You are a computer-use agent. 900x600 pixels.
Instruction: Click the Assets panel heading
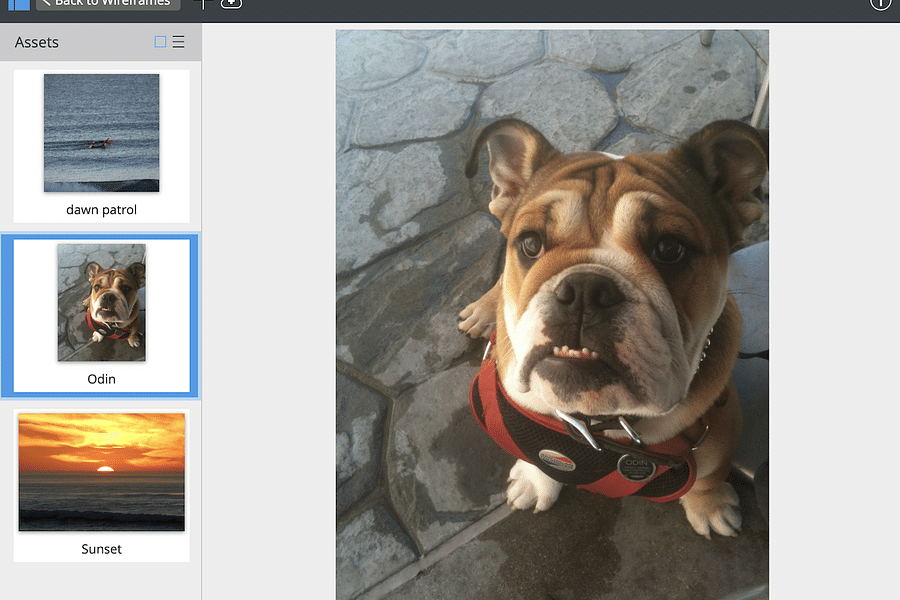(x=37, y=42)
